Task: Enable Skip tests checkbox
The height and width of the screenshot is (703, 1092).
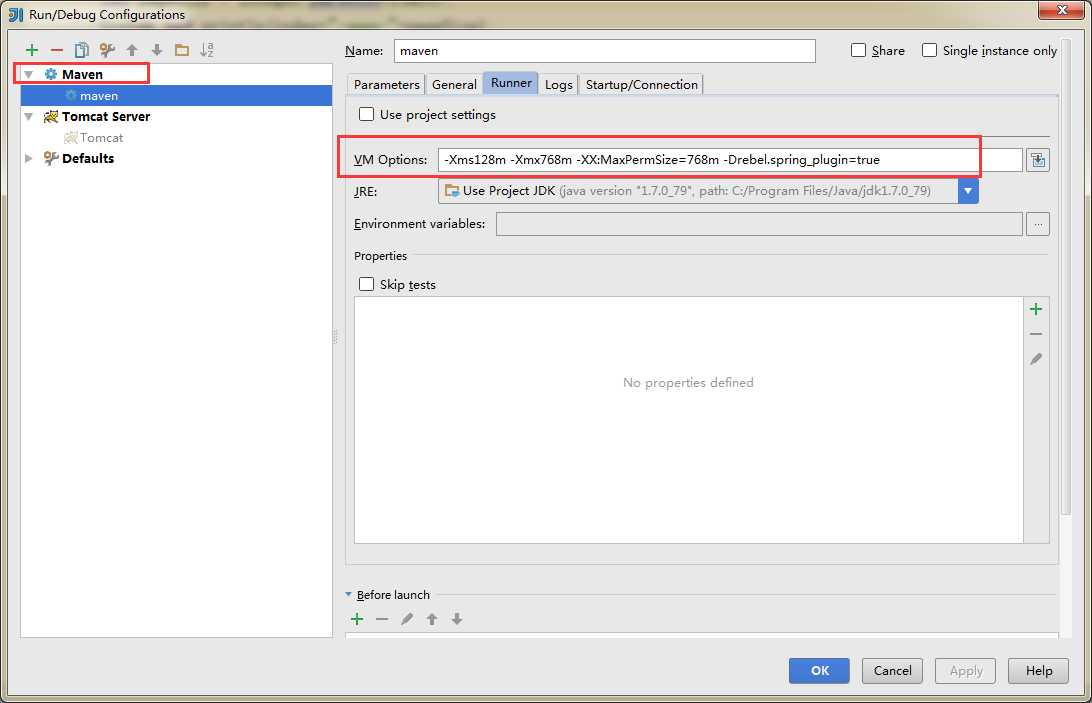Action: (x=366, y=284)
